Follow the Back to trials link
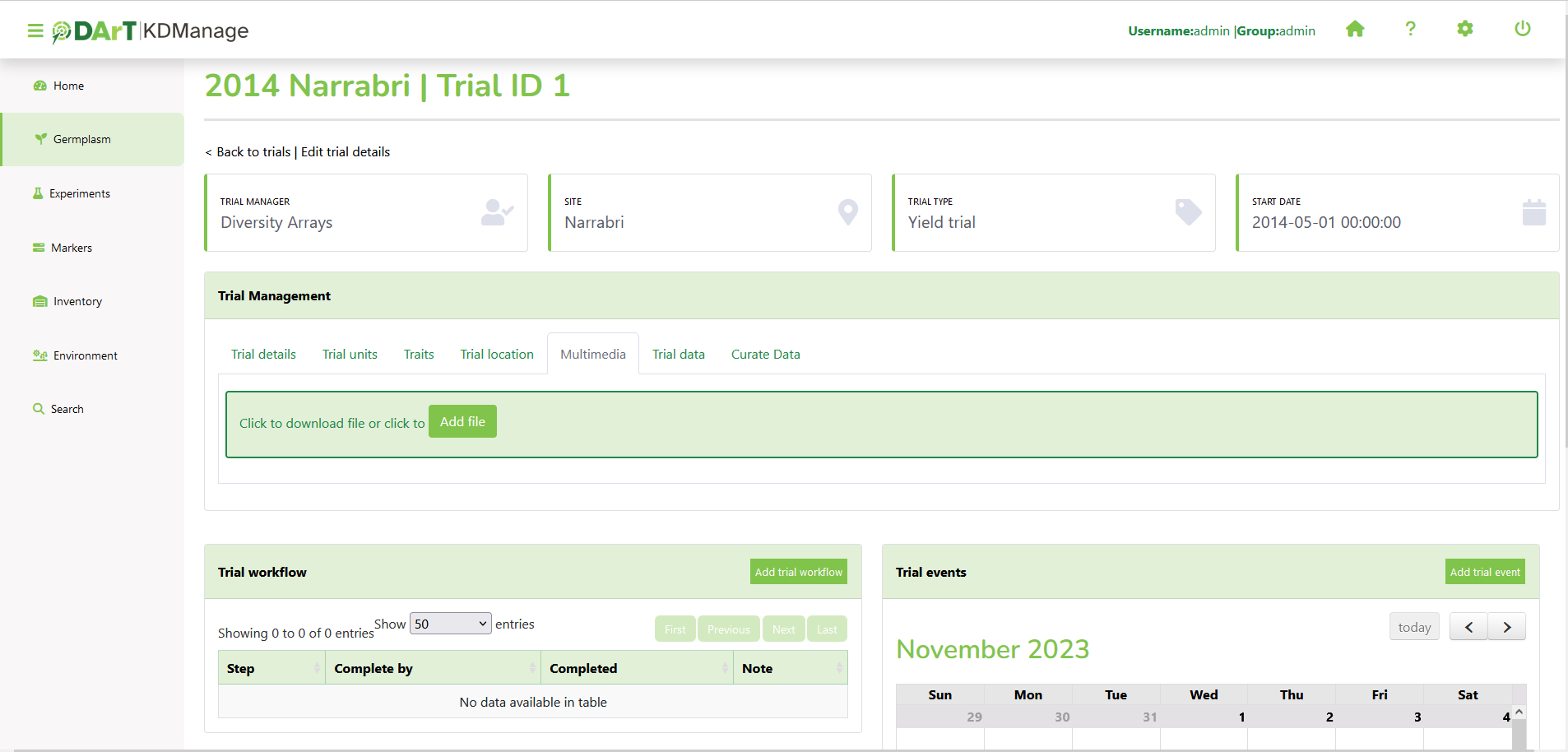This screenshot has height=752, width=1568. [x=253, y=152]
